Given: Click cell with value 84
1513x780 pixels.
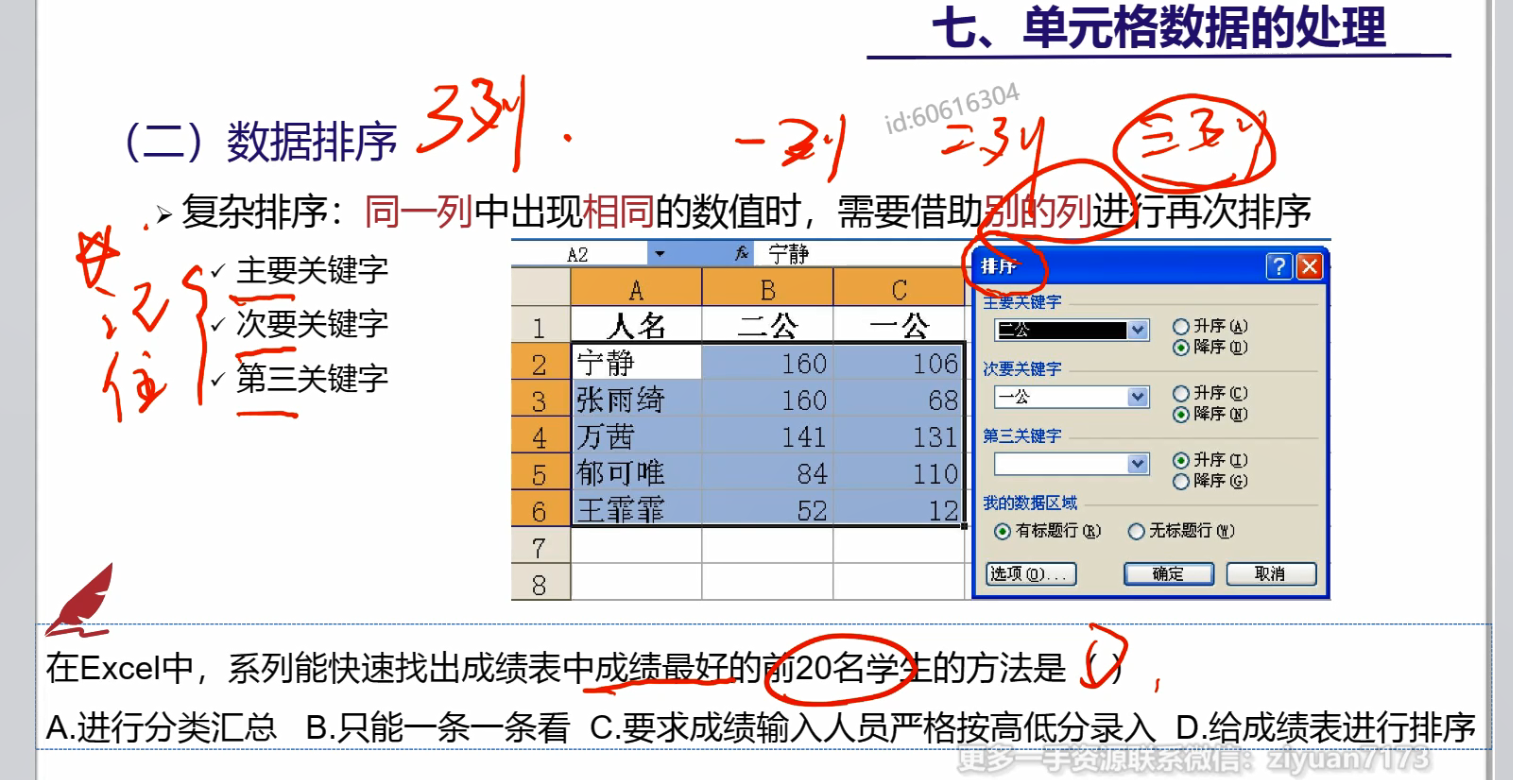Looking at the screenshot, I should click(x=767, y=473).
